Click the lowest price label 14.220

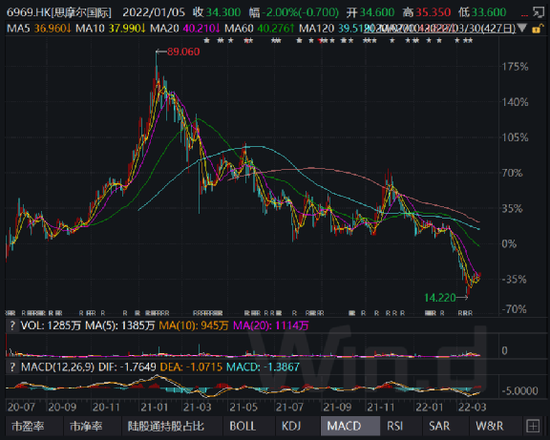pos(440,298)
